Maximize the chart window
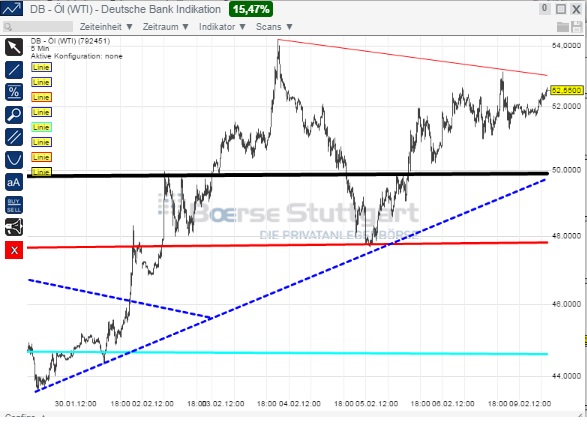The height and width of the screenshot is (425, 587). [x=560, y=9]
